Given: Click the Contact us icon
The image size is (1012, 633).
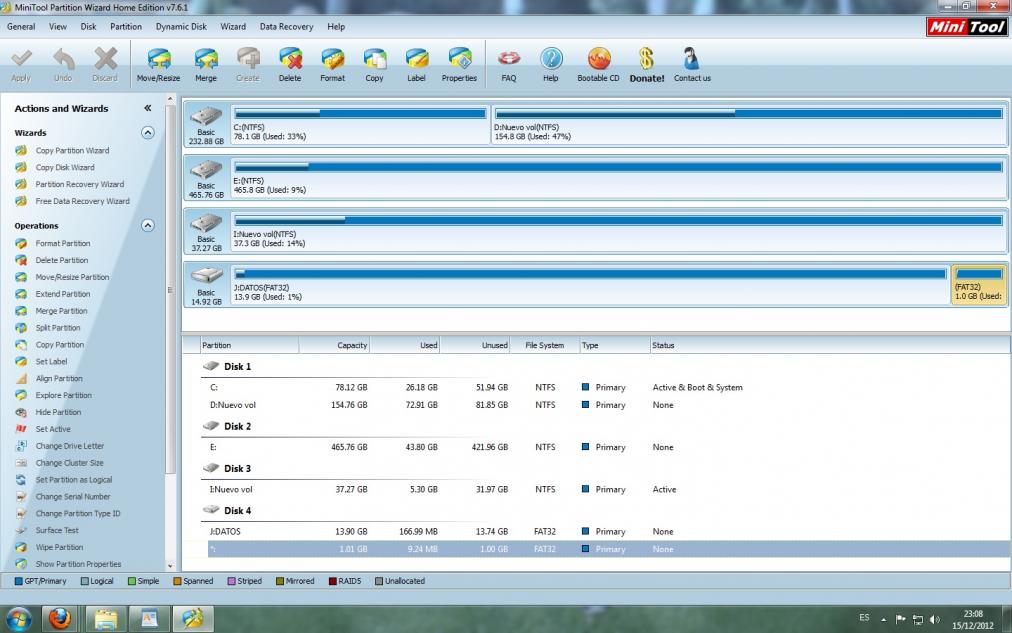Looking at the screenshot, I should (x=691, y=59).
